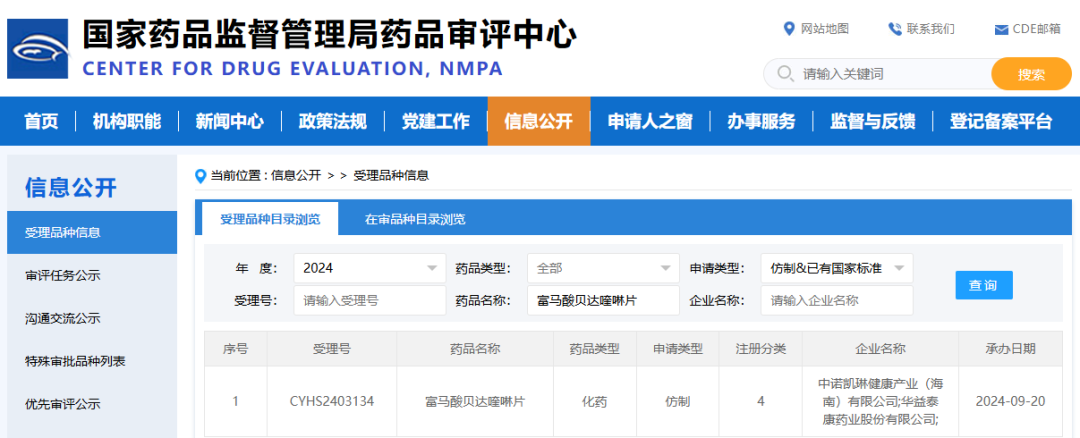1080x438 pixels.
Task: Open 机构职能 in the navigation bar
Action: [127, 121]
